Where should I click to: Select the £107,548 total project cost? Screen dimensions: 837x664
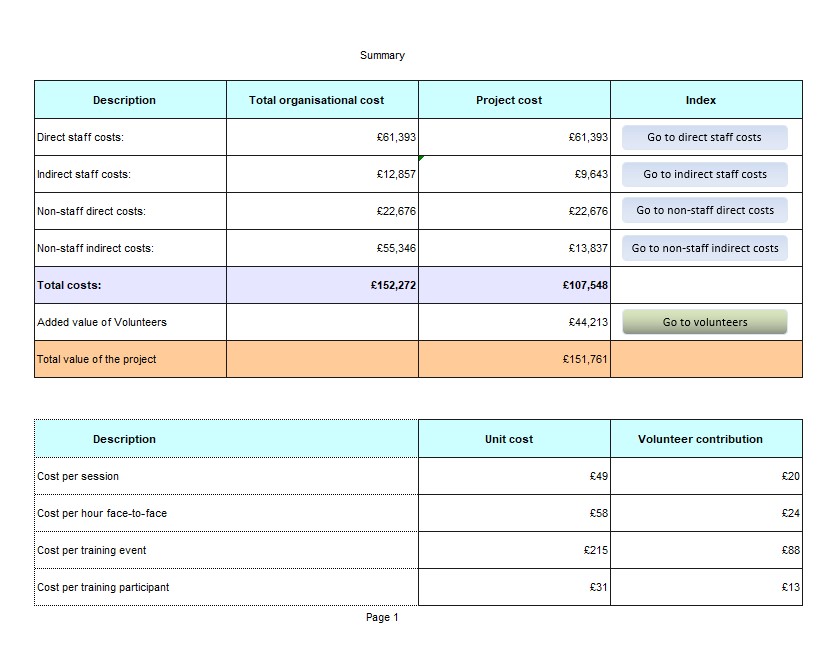515,285
